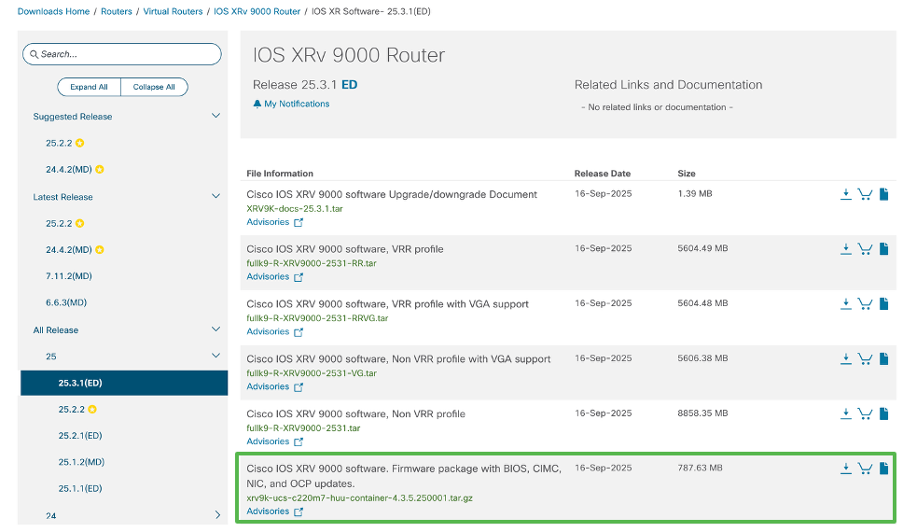
Task: Click the search magnifier icon
Action: coord(34,54)
